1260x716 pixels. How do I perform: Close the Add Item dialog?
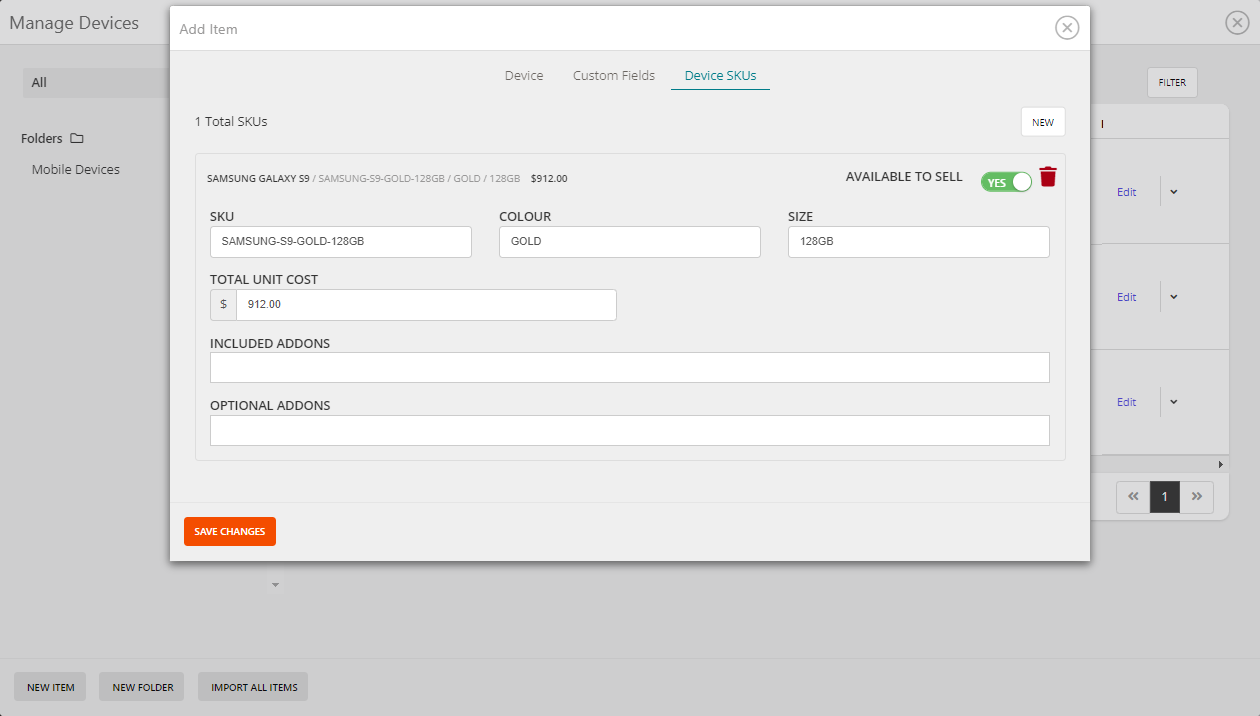pyautogui.click(x=1067, y=28)
